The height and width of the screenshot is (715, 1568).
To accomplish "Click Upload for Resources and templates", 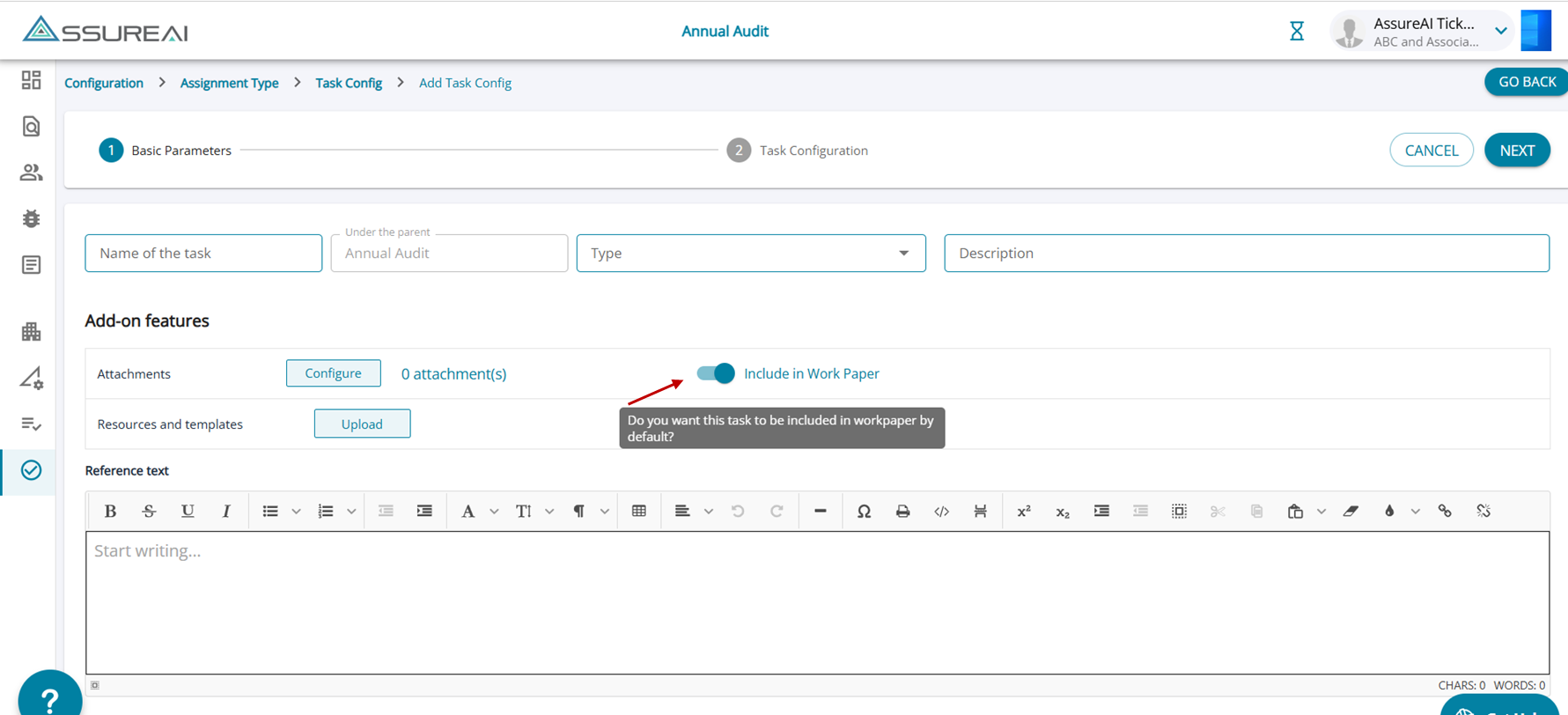I will (x=362, y=424).
